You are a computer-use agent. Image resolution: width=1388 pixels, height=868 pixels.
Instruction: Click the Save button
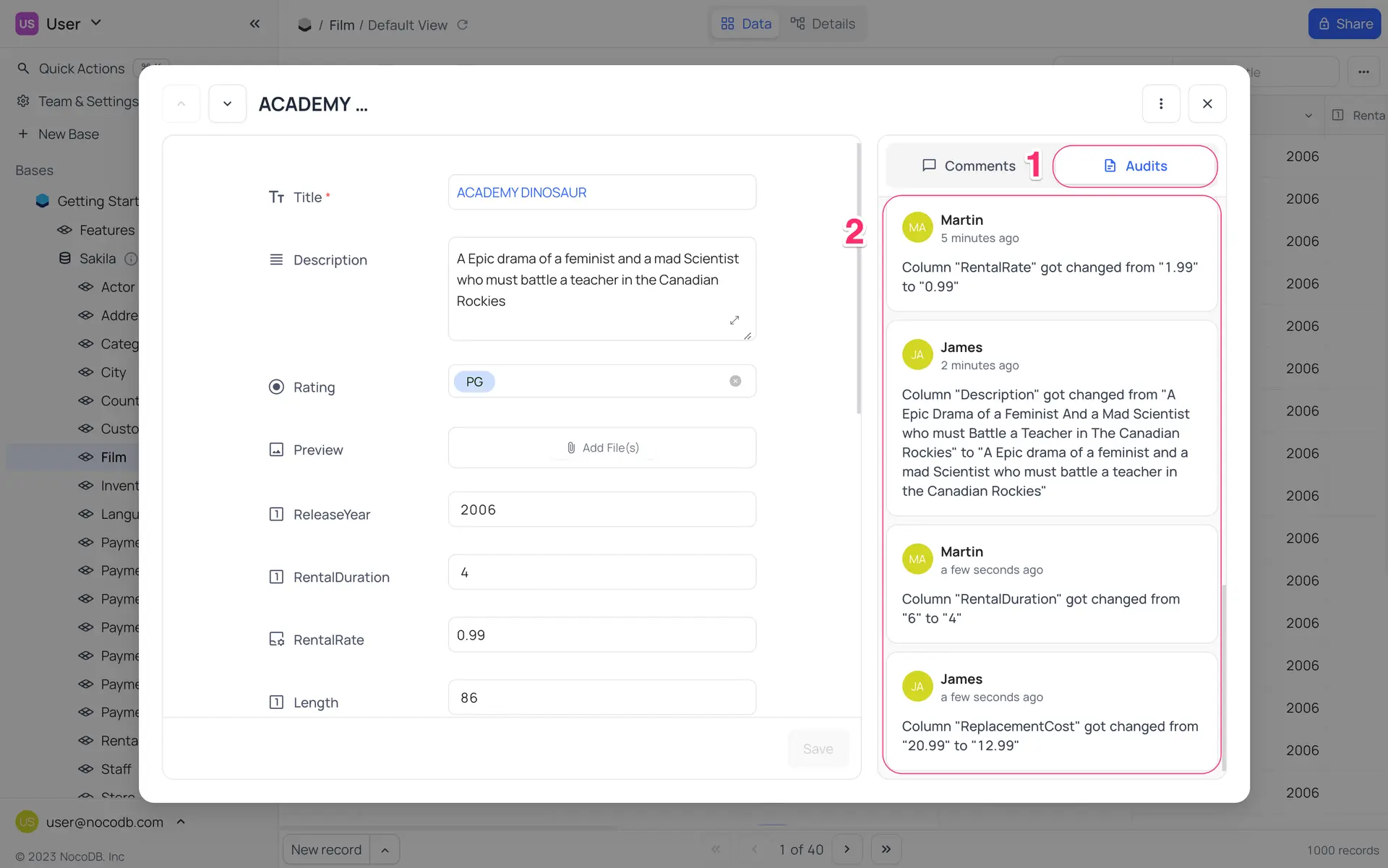coord(818,749)
